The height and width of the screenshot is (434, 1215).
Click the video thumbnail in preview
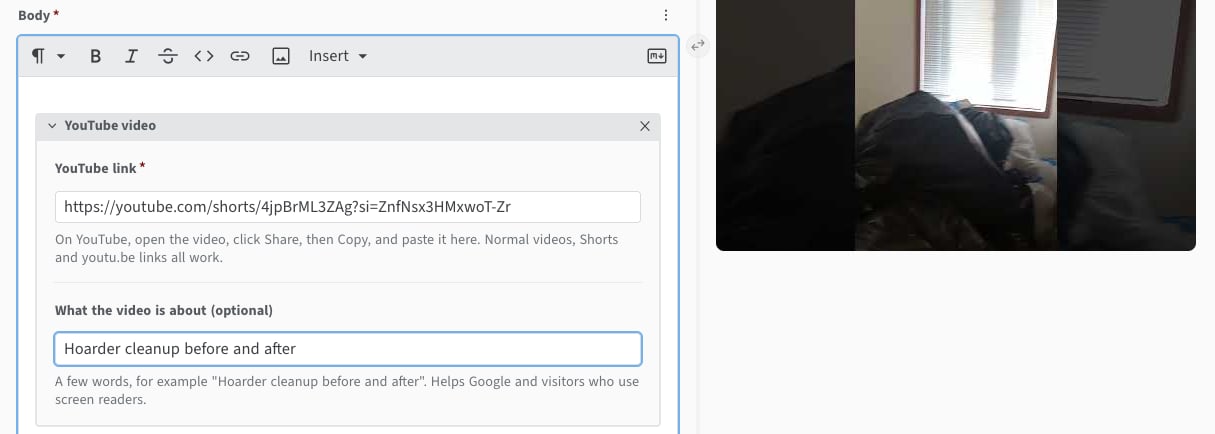(x=956, y=125)
